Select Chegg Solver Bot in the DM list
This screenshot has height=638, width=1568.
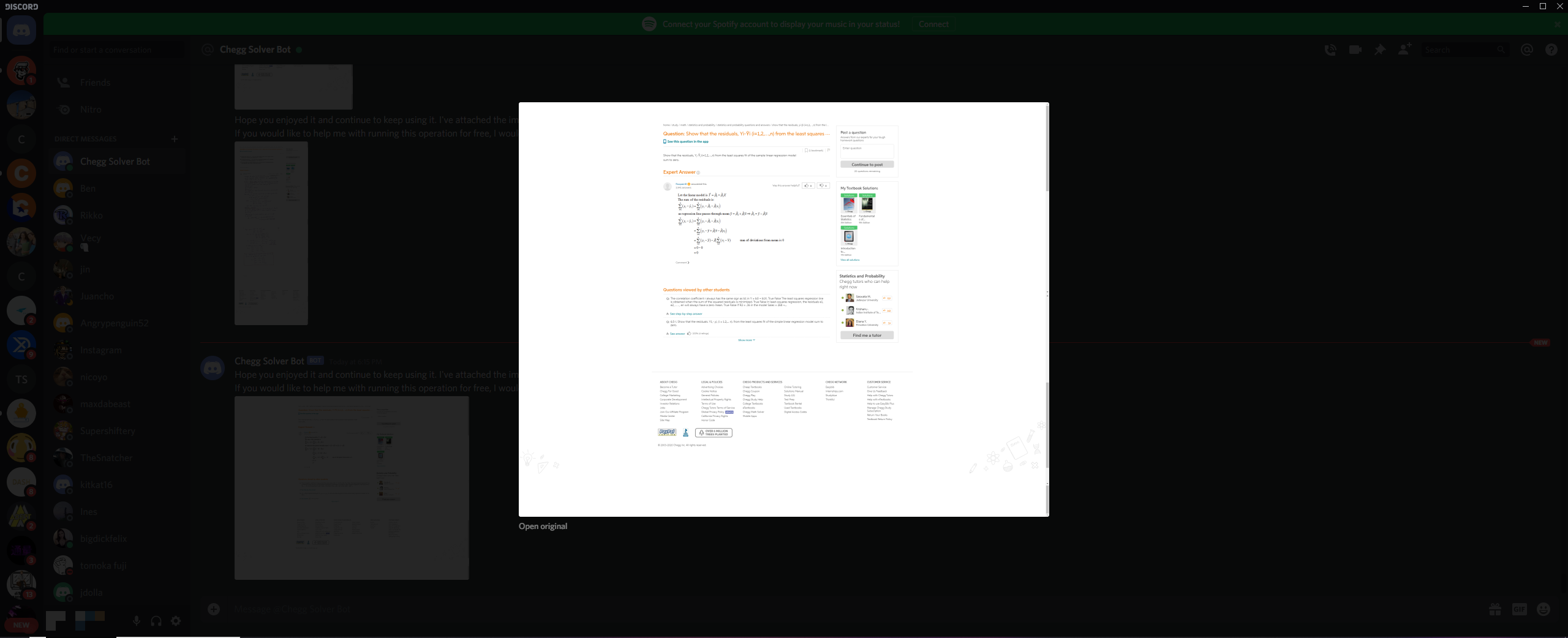pos(116,162)
